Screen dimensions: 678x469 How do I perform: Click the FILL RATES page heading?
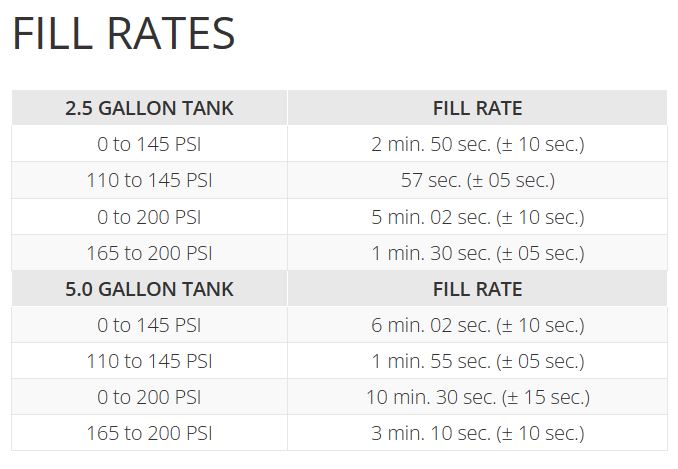tap(123, 34)
